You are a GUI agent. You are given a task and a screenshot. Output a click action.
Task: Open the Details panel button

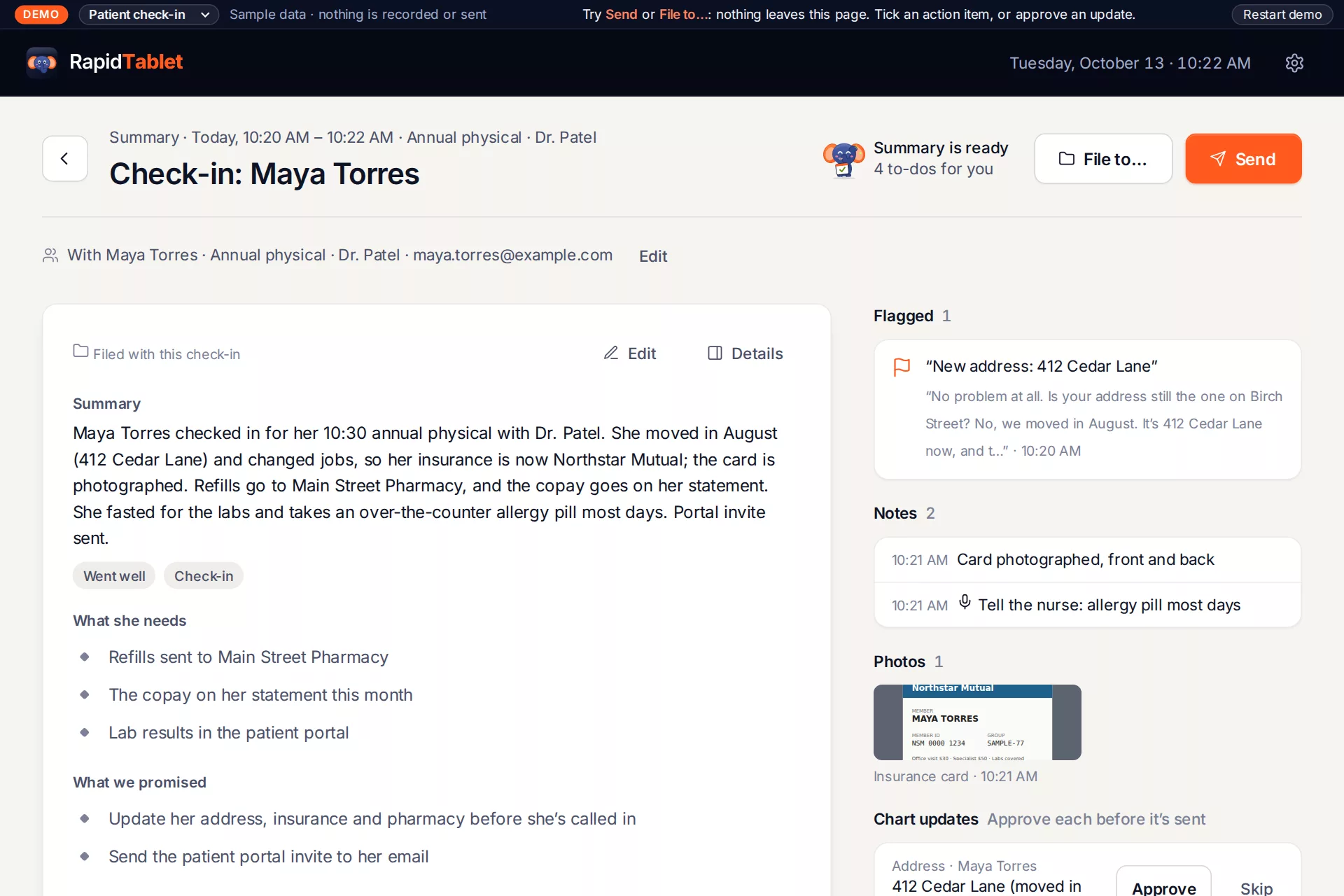point(745,353)
